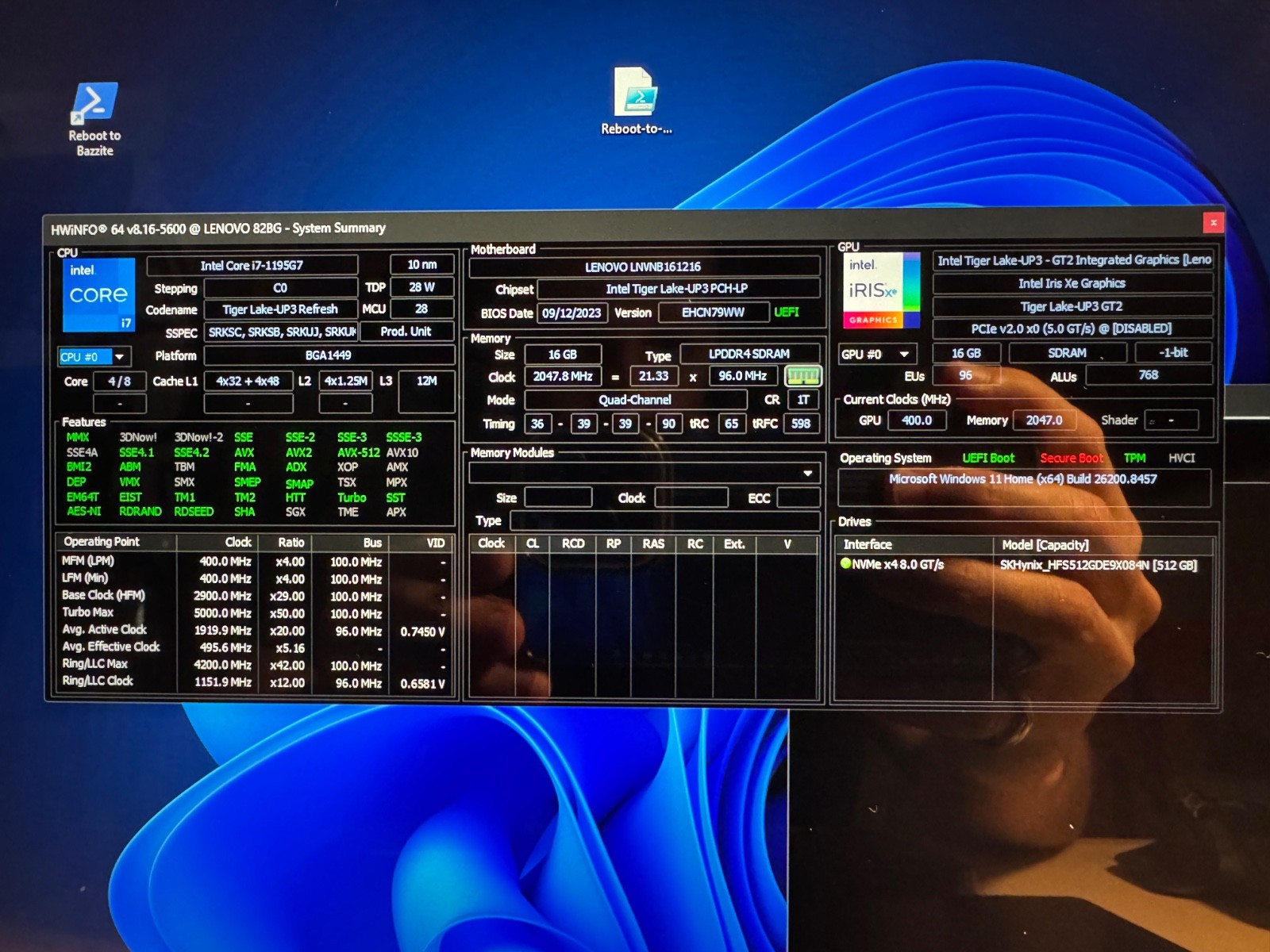The height and width of the screenshot is (952, 1270).
Task: Click the 28 W TDP value
Action: tap(421, 287)
